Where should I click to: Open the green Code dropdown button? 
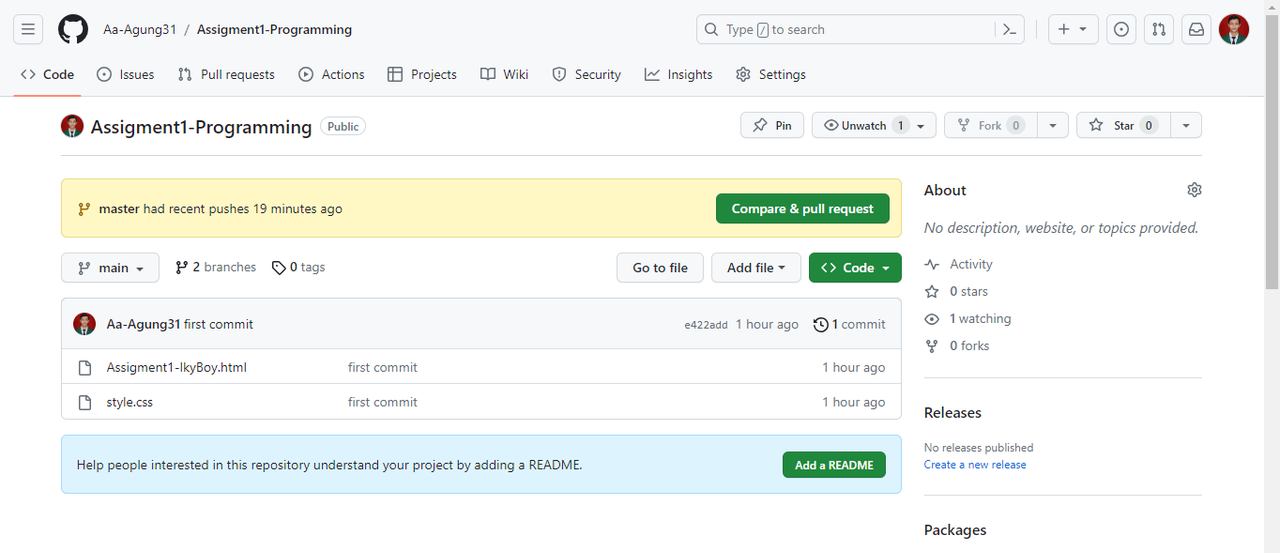click(x=855, y=267)
